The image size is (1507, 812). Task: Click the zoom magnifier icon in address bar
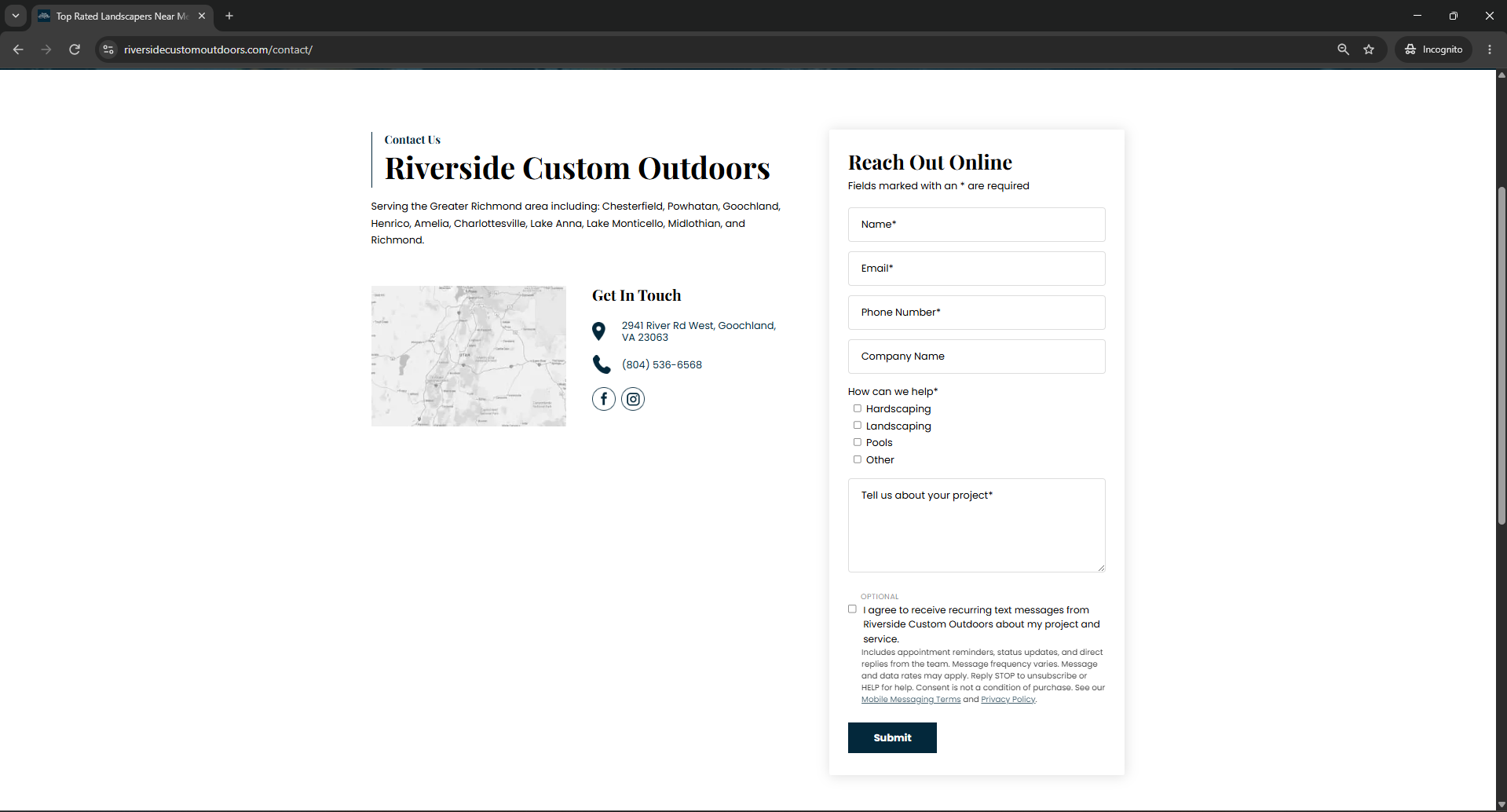point(1343,49)
